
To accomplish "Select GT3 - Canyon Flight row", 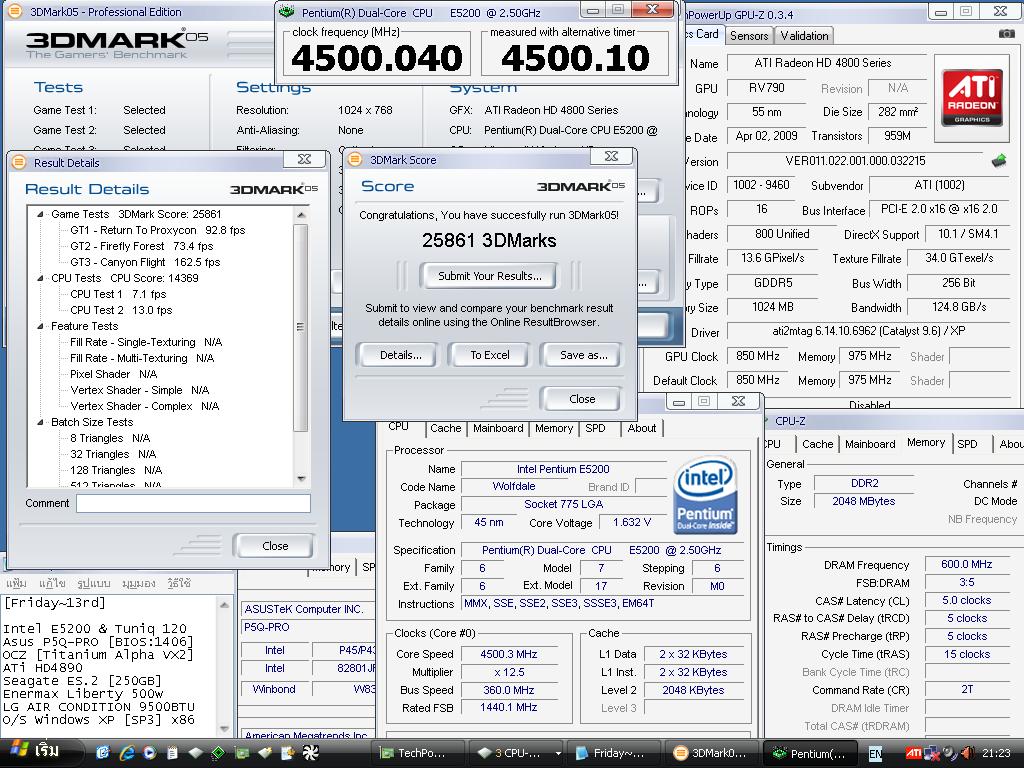I will pyautogui.click(x=145, y=263).
